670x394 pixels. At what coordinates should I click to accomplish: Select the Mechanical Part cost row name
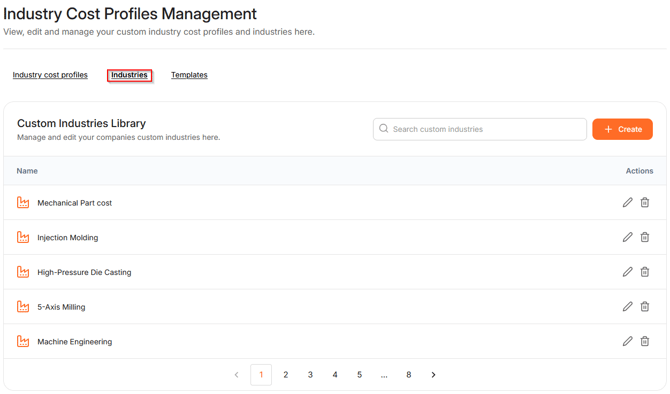[74, 203]
